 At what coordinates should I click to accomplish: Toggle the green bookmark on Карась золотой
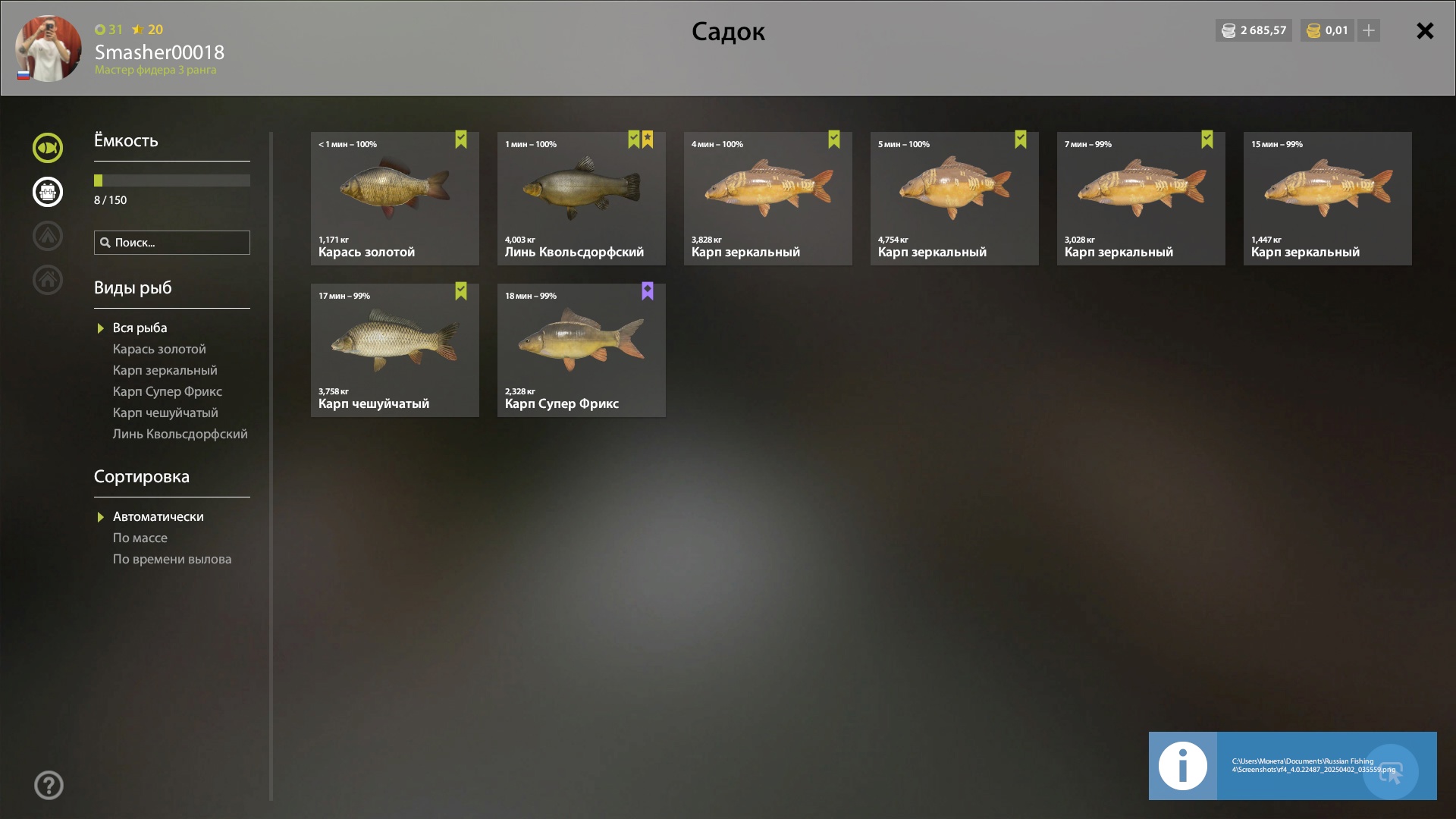(x=461, y=140)
